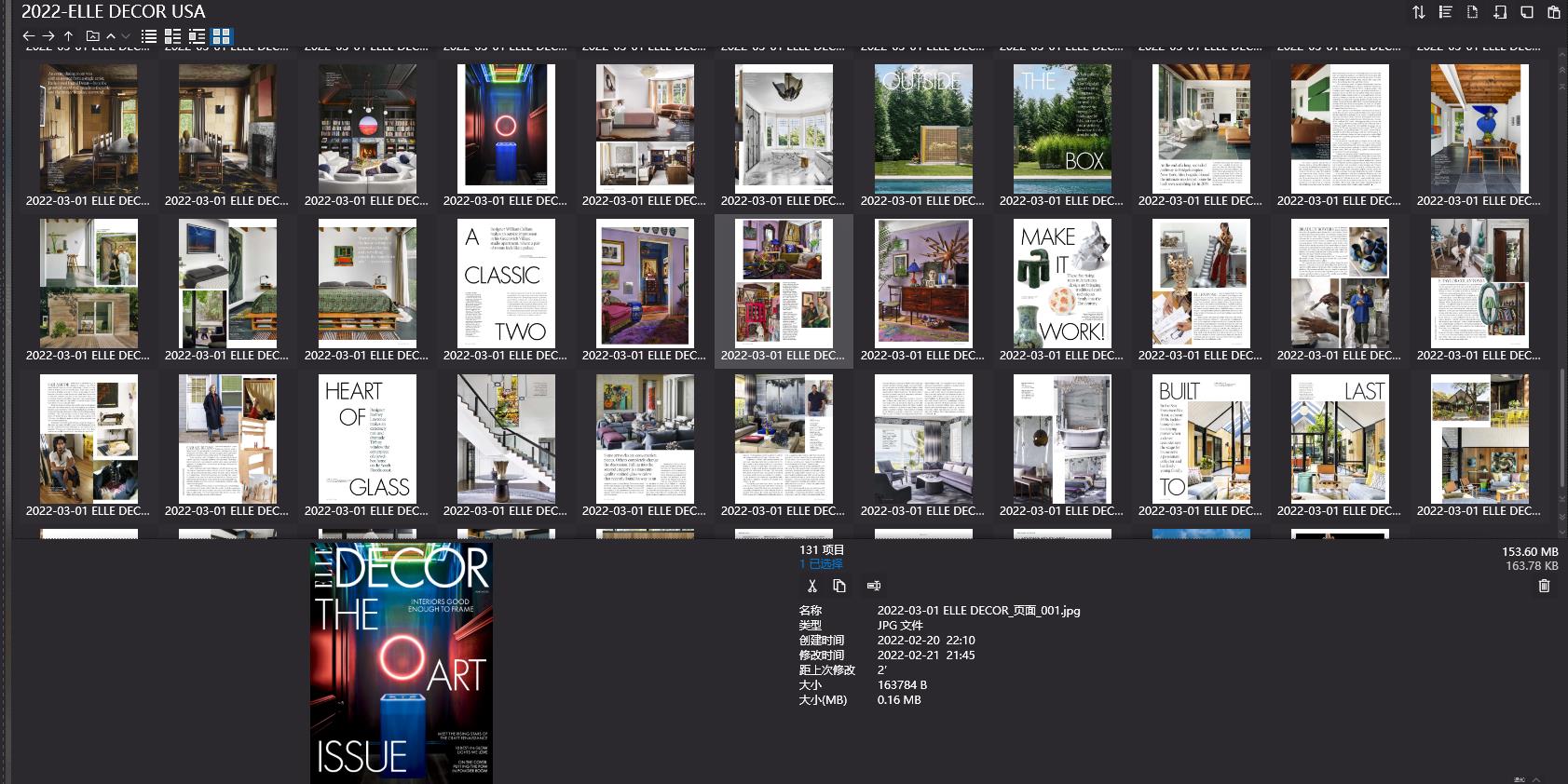Go back with the left arrow
Image resolution: width=1568 pixels, height=784 pixels.
(x=29, y=36)
